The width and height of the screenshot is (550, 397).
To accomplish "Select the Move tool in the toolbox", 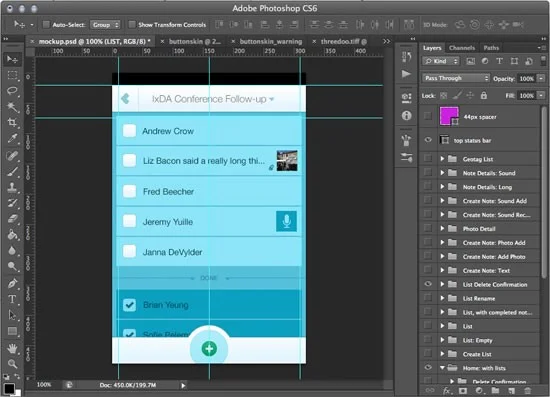I will [12, 59].
